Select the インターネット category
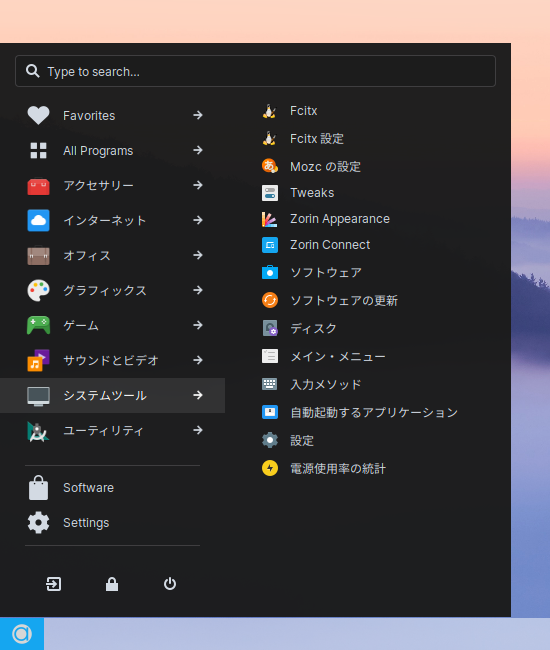This screenshot has height=650, width=550. 113,220
